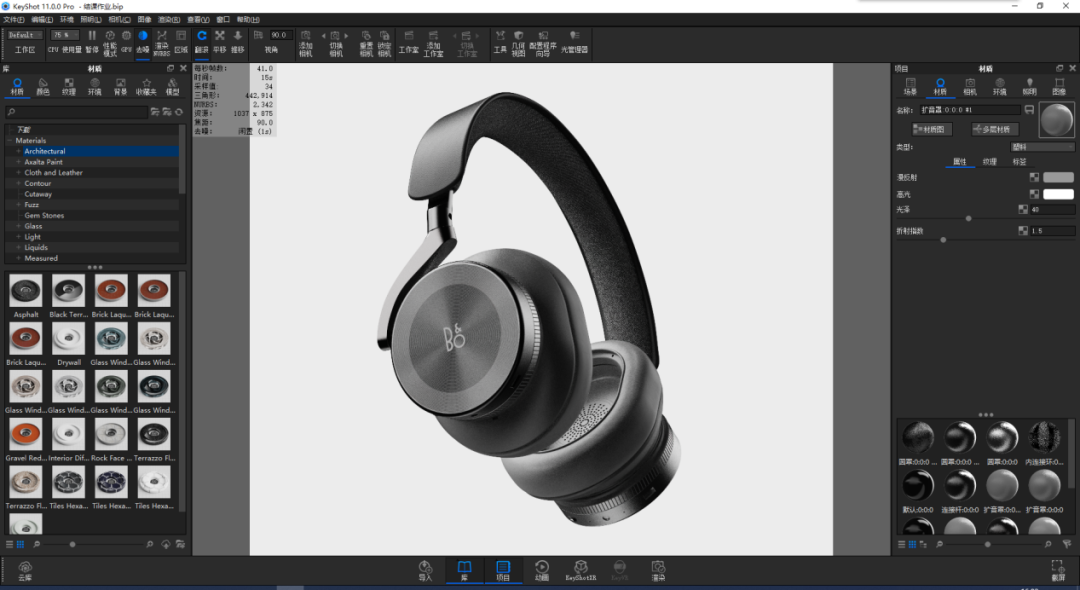The width and height of the screenshot is (1080, 590).
Task: Click the white Specular (高光) color swatch
Action: coord(1058,194)
